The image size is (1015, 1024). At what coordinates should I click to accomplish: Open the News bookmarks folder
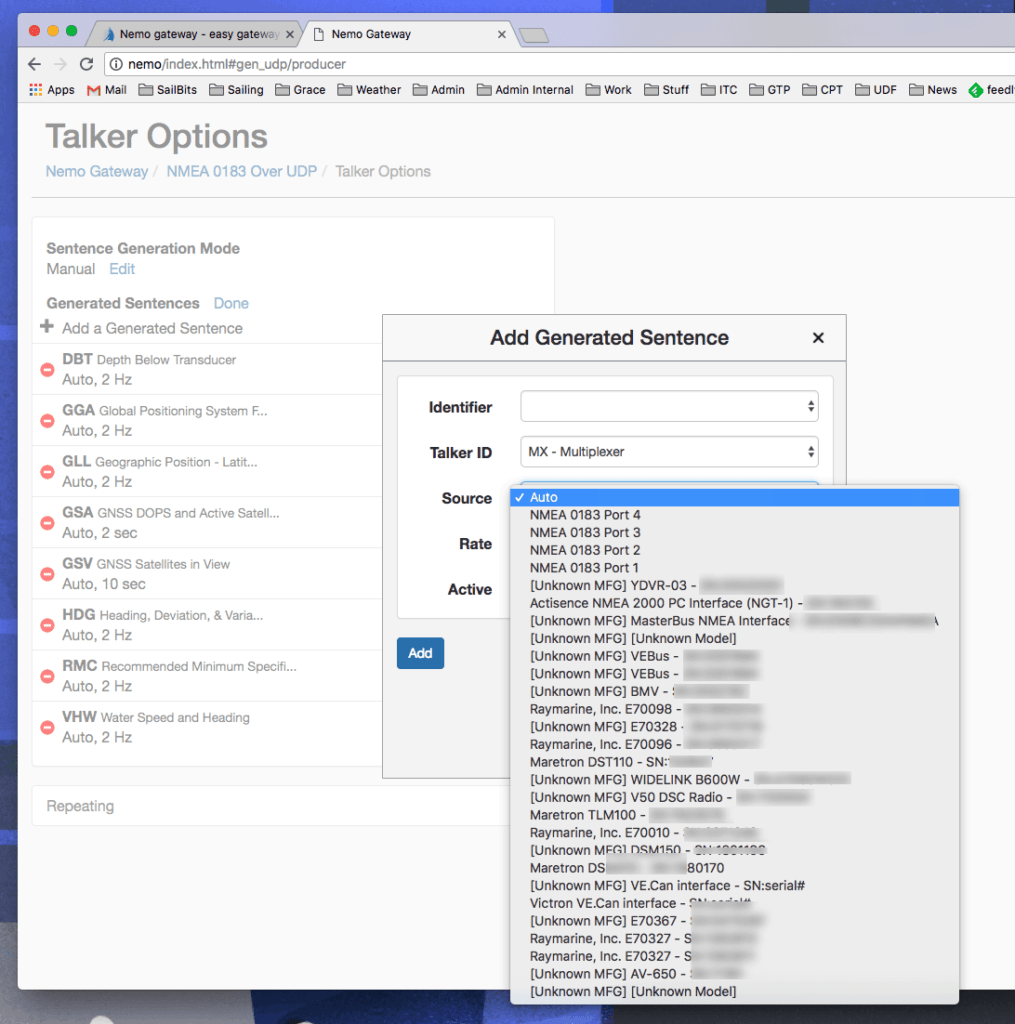(933, 89)
